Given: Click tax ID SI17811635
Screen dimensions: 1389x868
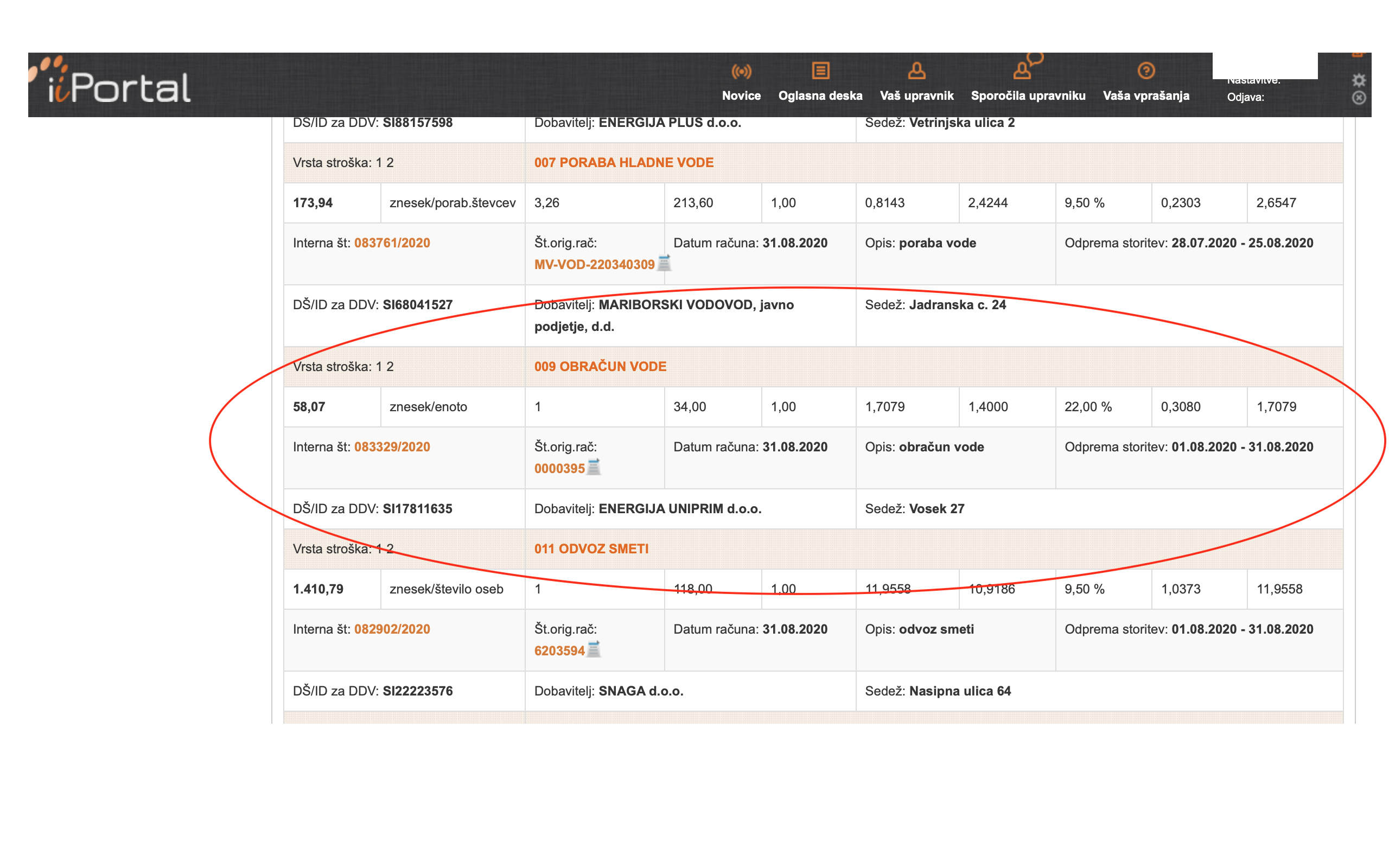Looking at the screenshot, I should [x=417, y=509].
